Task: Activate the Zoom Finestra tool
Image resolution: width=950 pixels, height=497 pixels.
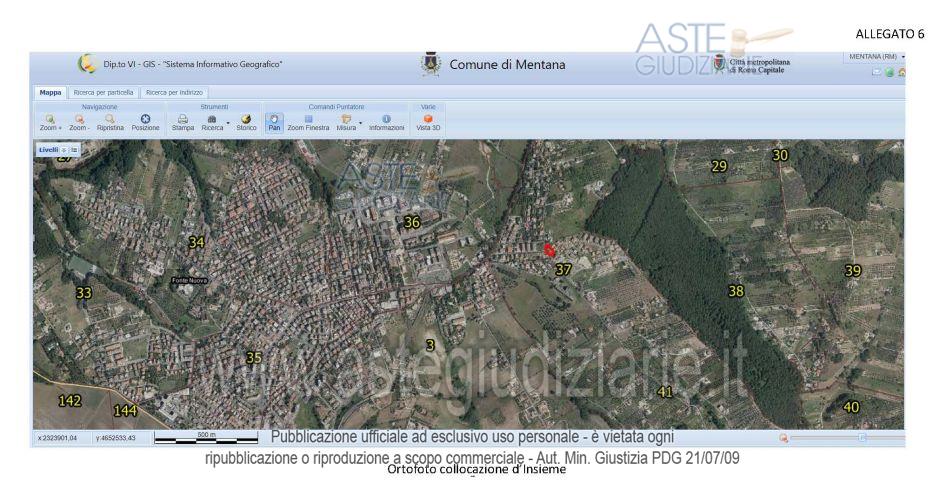Action: [x=308, y=122]
